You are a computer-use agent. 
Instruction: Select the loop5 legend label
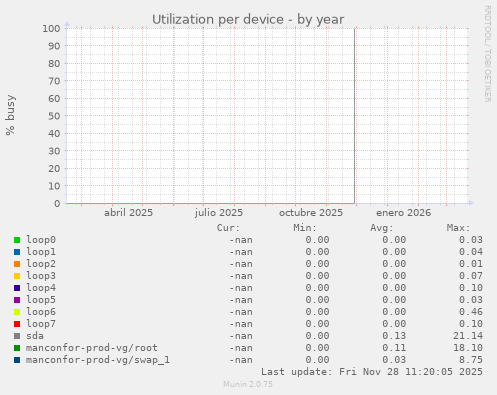point(41,300)
